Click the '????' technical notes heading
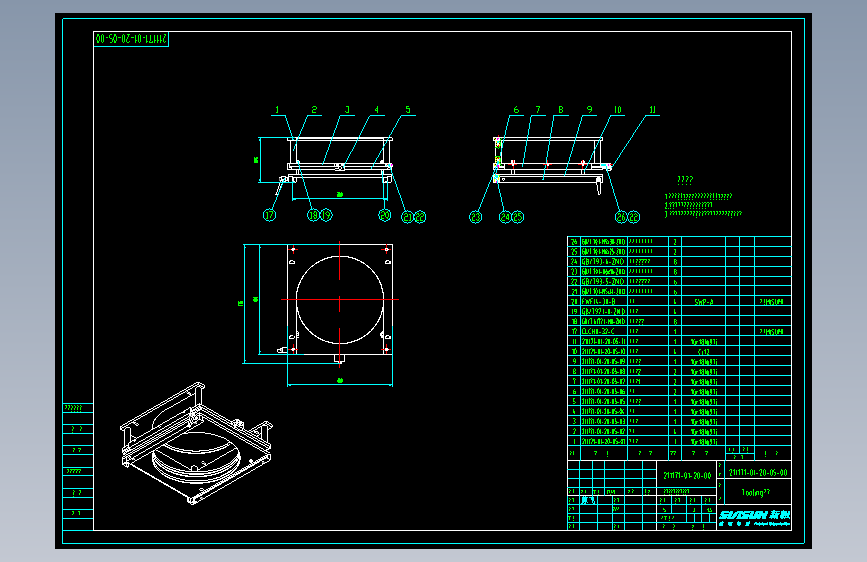The width and height of the screenshot is (867, 562). (685, 180)
